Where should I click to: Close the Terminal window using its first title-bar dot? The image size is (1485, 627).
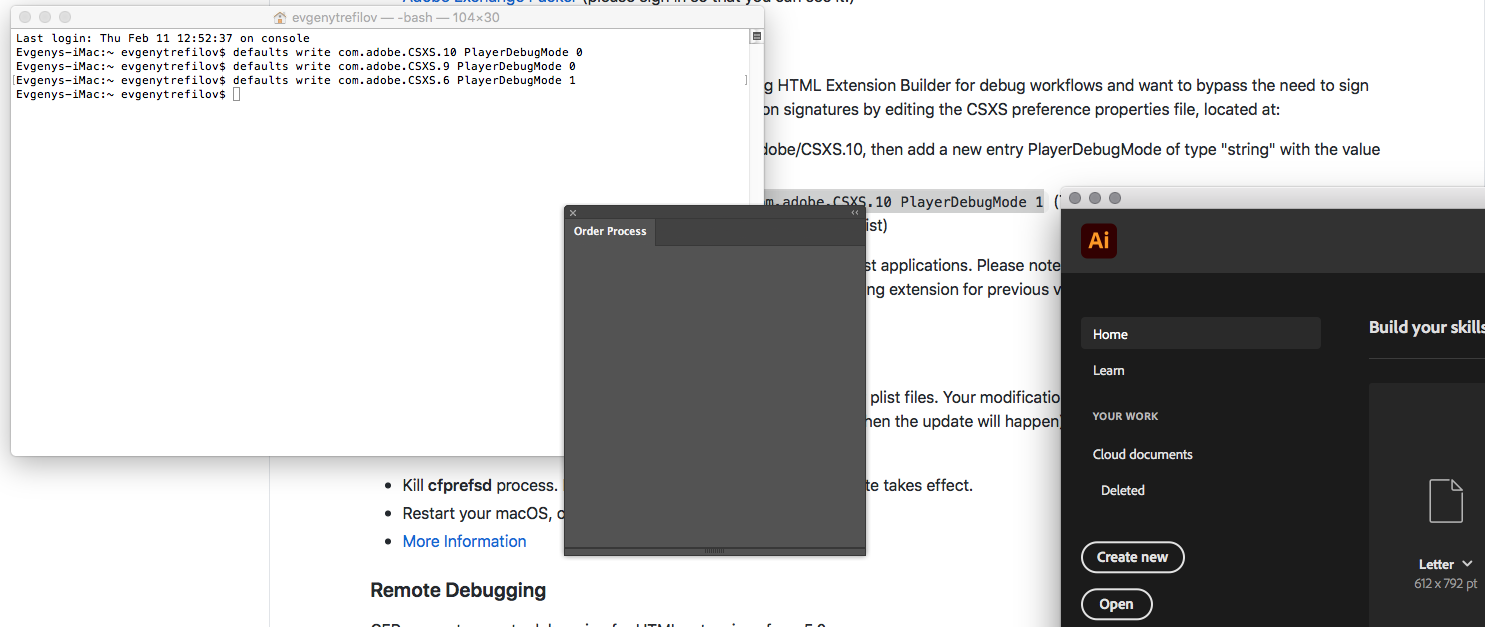click(25, 18)
